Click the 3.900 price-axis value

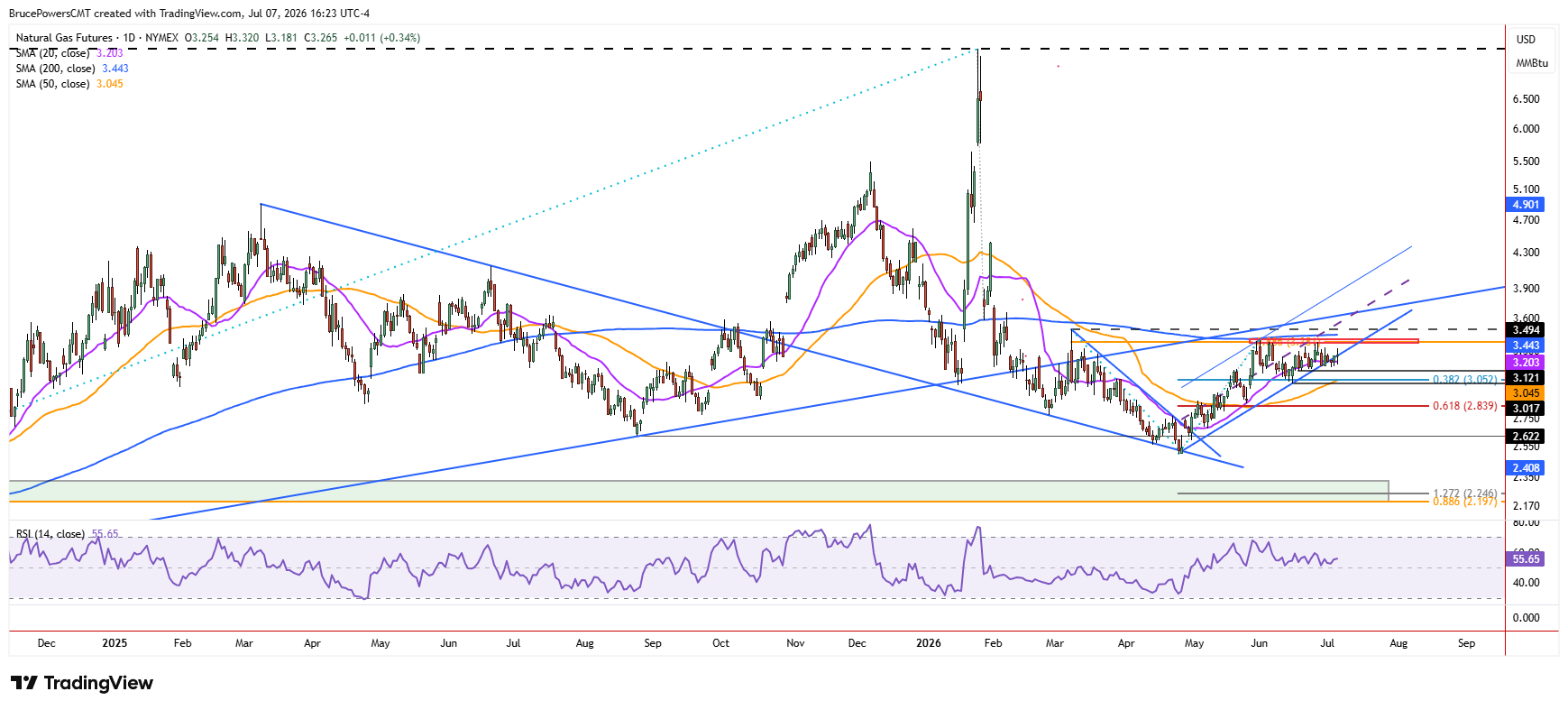(x=1526, y=289)
